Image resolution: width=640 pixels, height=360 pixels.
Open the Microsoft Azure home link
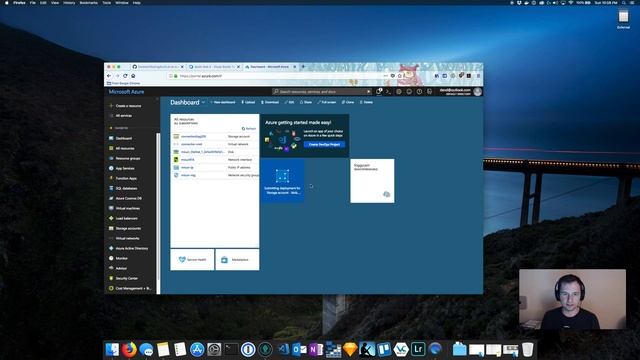click(127, 92)
